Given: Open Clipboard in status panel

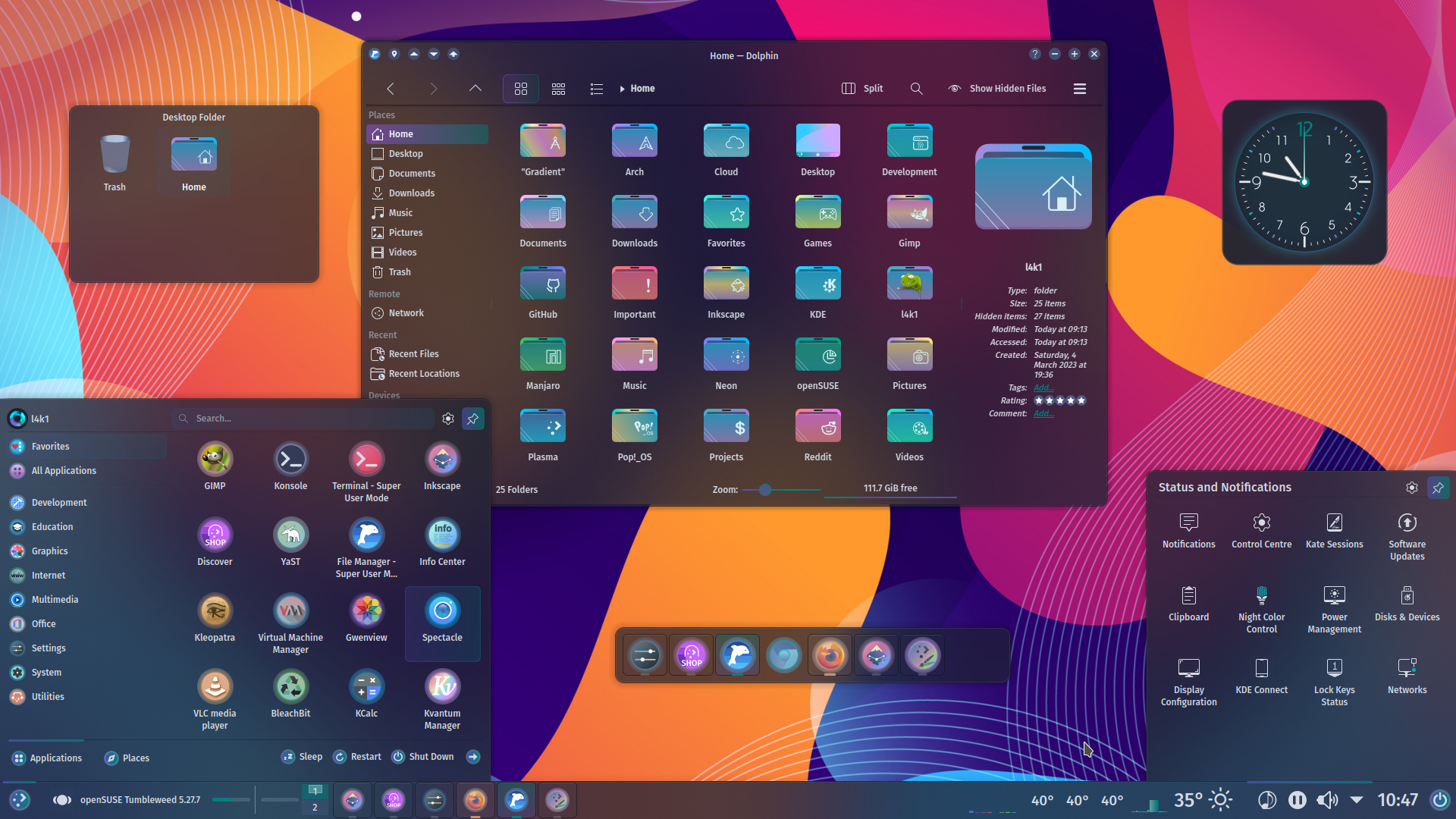Looking at the screenshot, I should pyautogui.click(x=1188, y=604).
